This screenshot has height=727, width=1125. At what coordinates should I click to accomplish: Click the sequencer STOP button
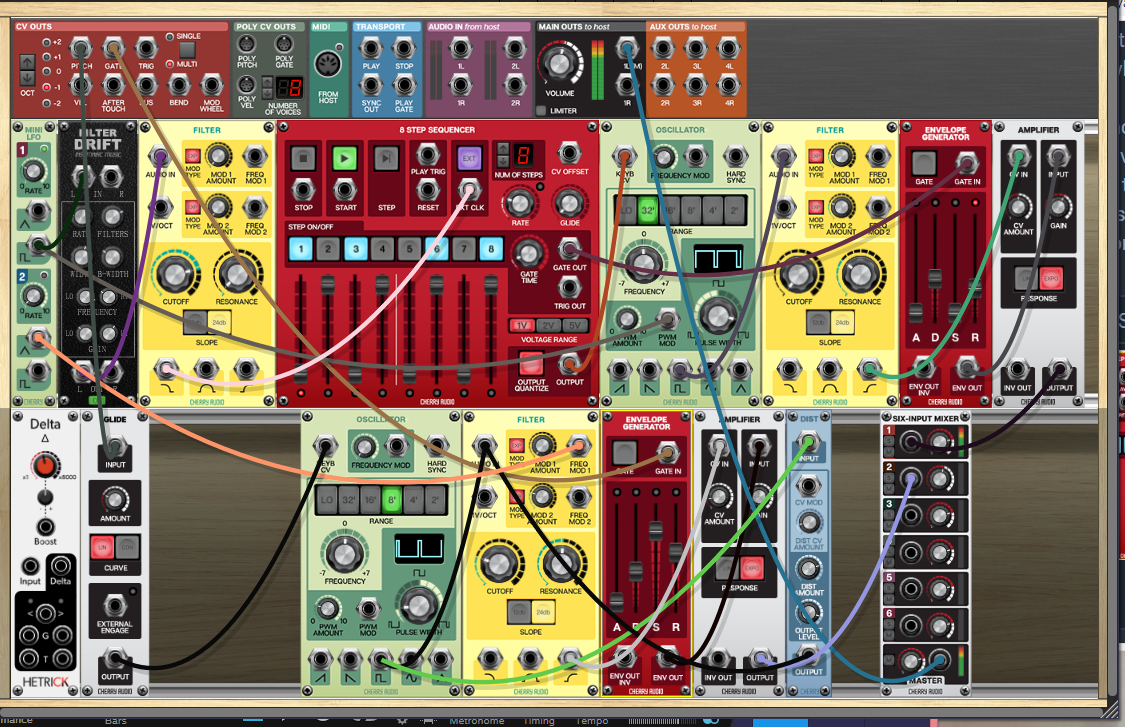[x=303, y=158]
